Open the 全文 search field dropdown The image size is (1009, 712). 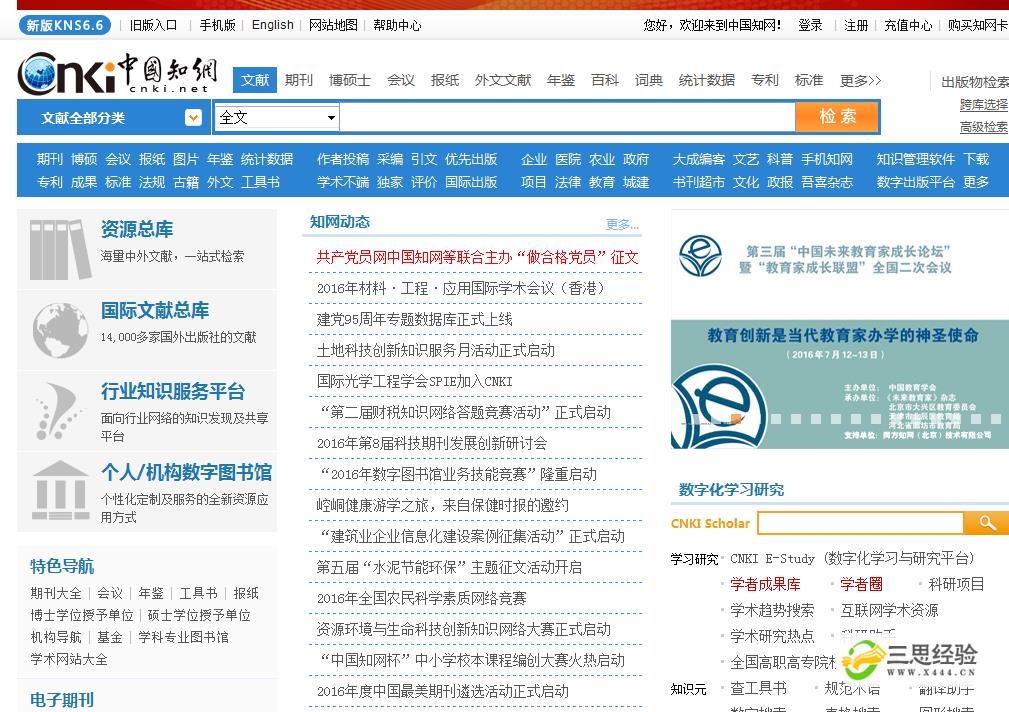[x=277, y=117]
